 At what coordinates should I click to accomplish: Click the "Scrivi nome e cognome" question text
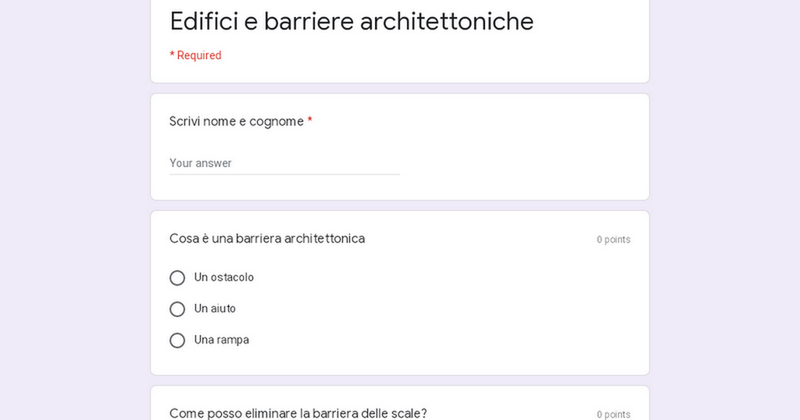coord(236,122)
